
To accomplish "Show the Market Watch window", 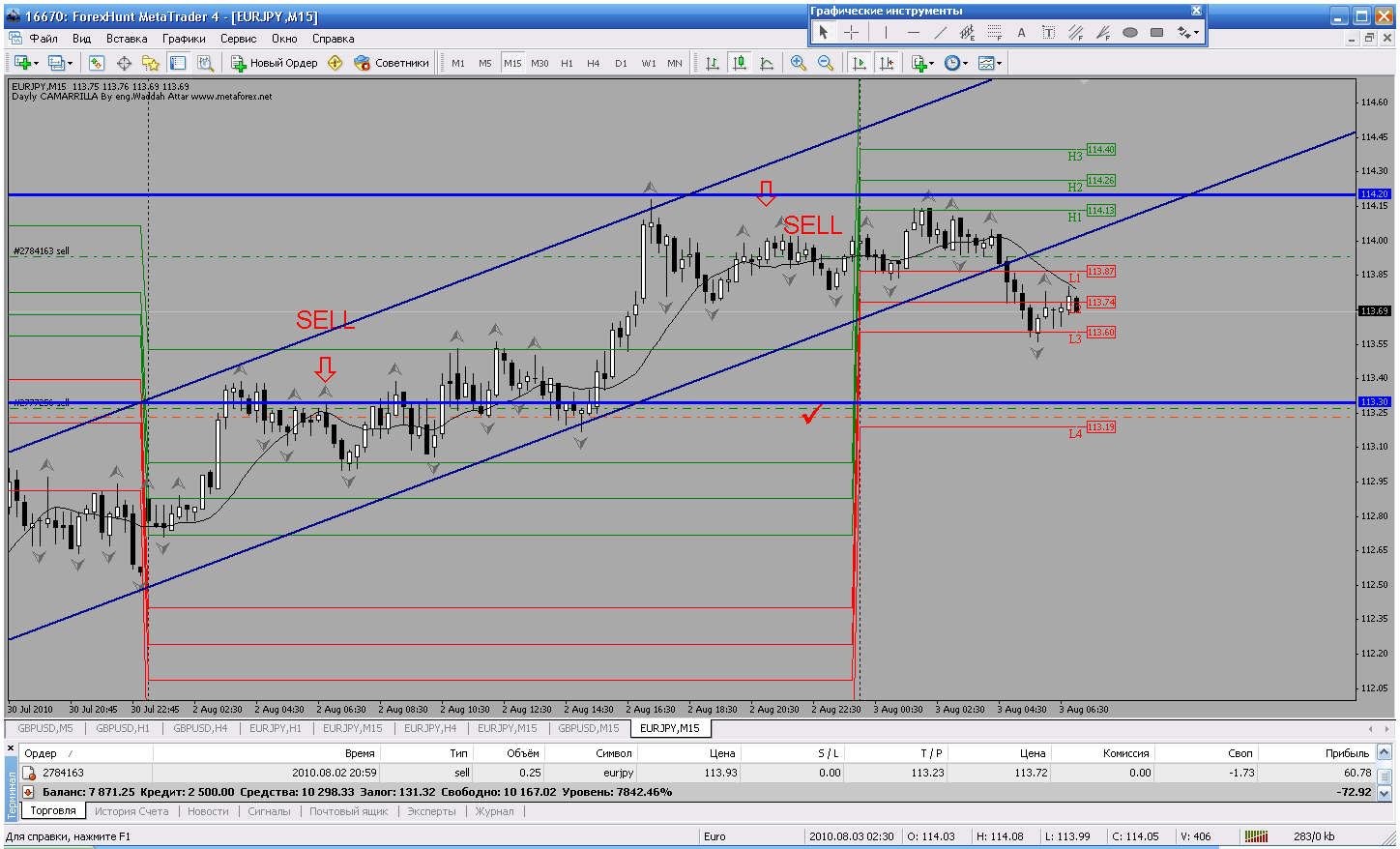I will point(97,63).
